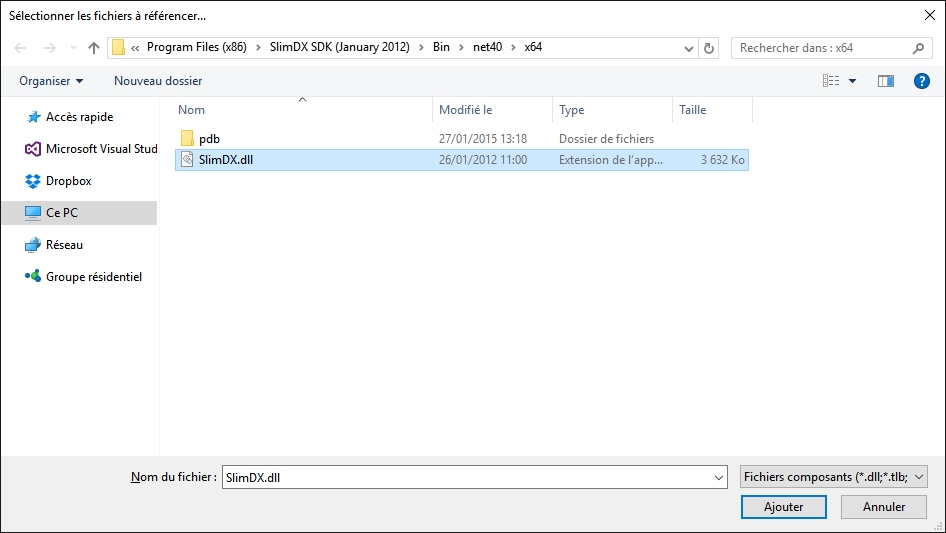The height and width of the screenshot is (533, 946).
Task: Click the Annuler button
Action: 883,507
